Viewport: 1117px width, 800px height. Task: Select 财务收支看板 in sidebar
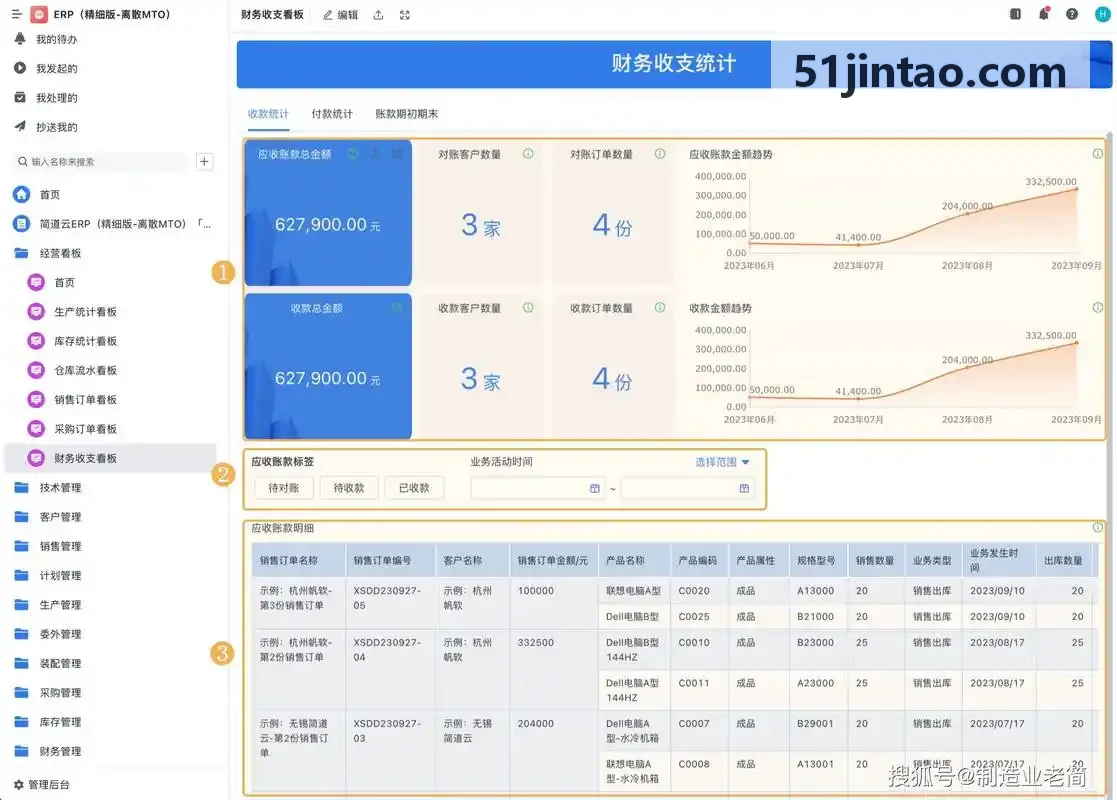click(110, 457)
